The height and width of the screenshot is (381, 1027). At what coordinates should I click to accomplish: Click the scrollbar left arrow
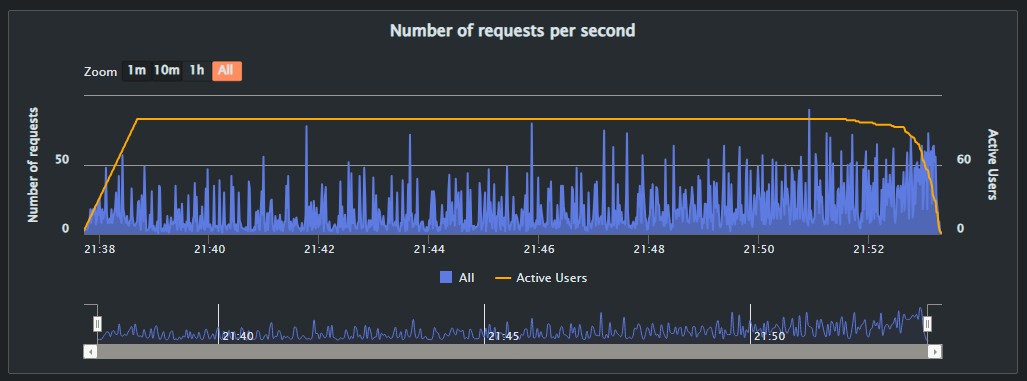pos(90,352)
